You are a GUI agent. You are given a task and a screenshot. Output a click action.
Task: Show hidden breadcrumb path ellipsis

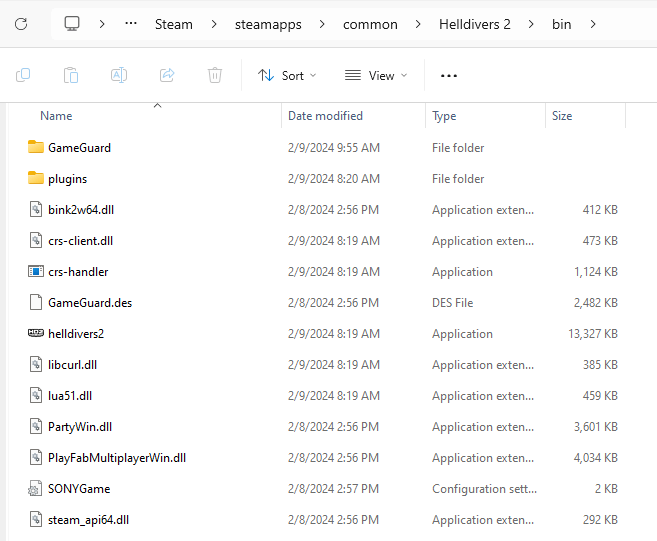pos(131,24)
